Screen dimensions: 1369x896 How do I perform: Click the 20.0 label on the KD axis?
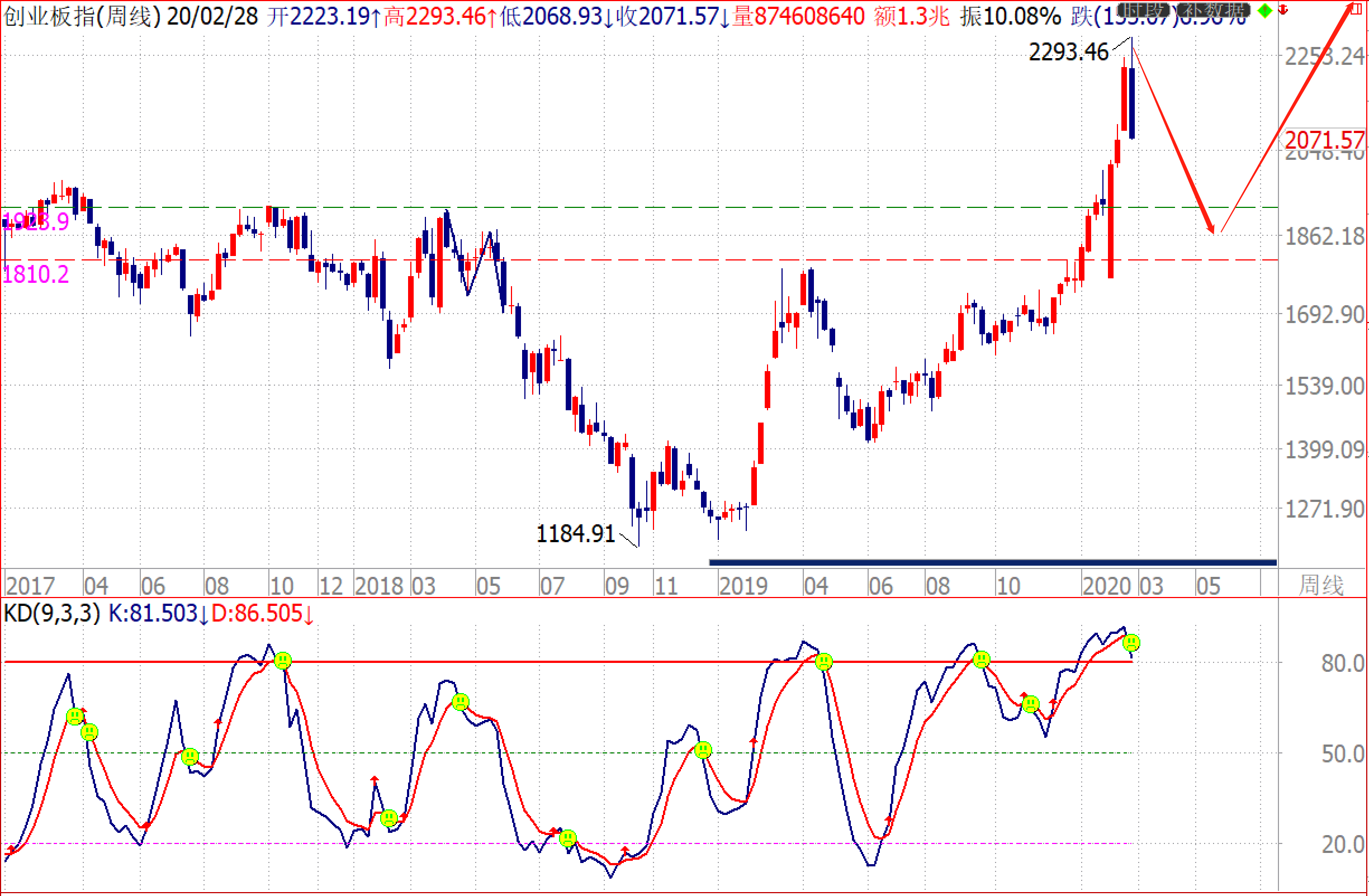click(1343, 845)
